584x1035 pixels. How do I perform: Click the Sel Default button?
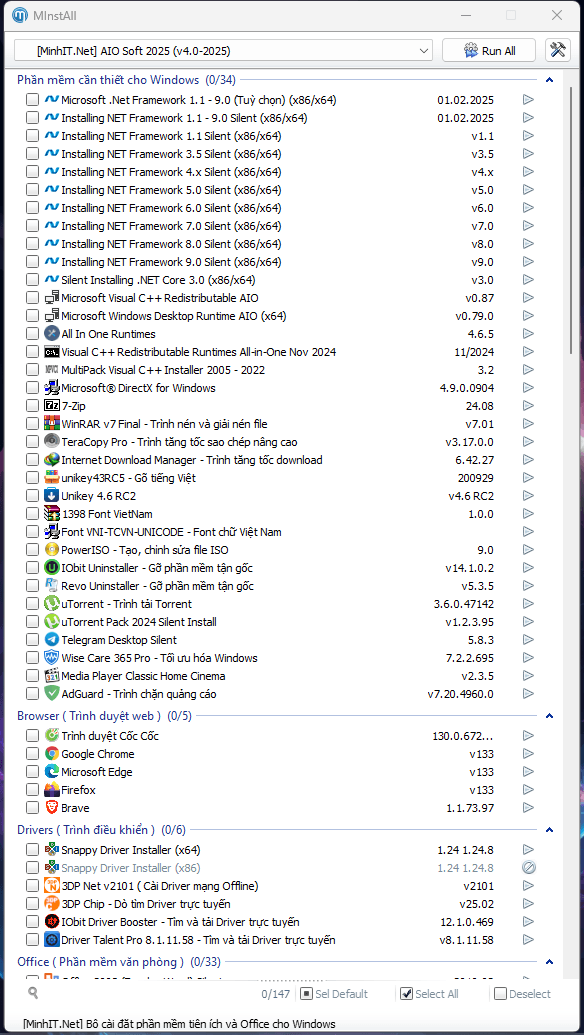point(334,993)
